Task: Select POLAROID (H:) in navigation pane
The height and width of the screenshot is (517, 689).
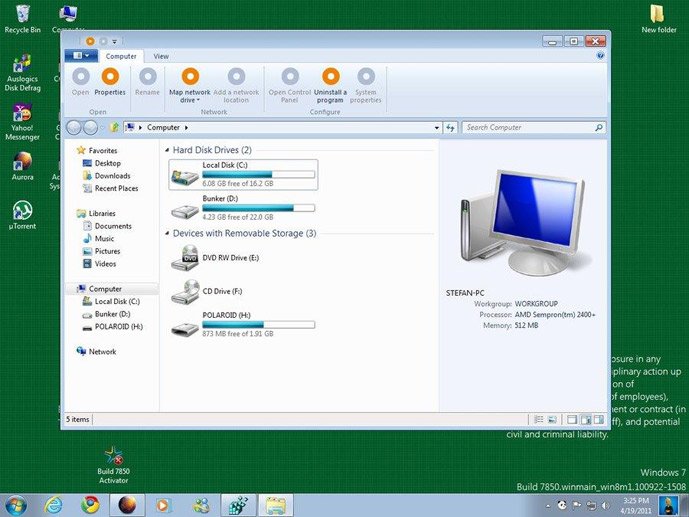Action: pyautogui.click(x=113, y=327)
